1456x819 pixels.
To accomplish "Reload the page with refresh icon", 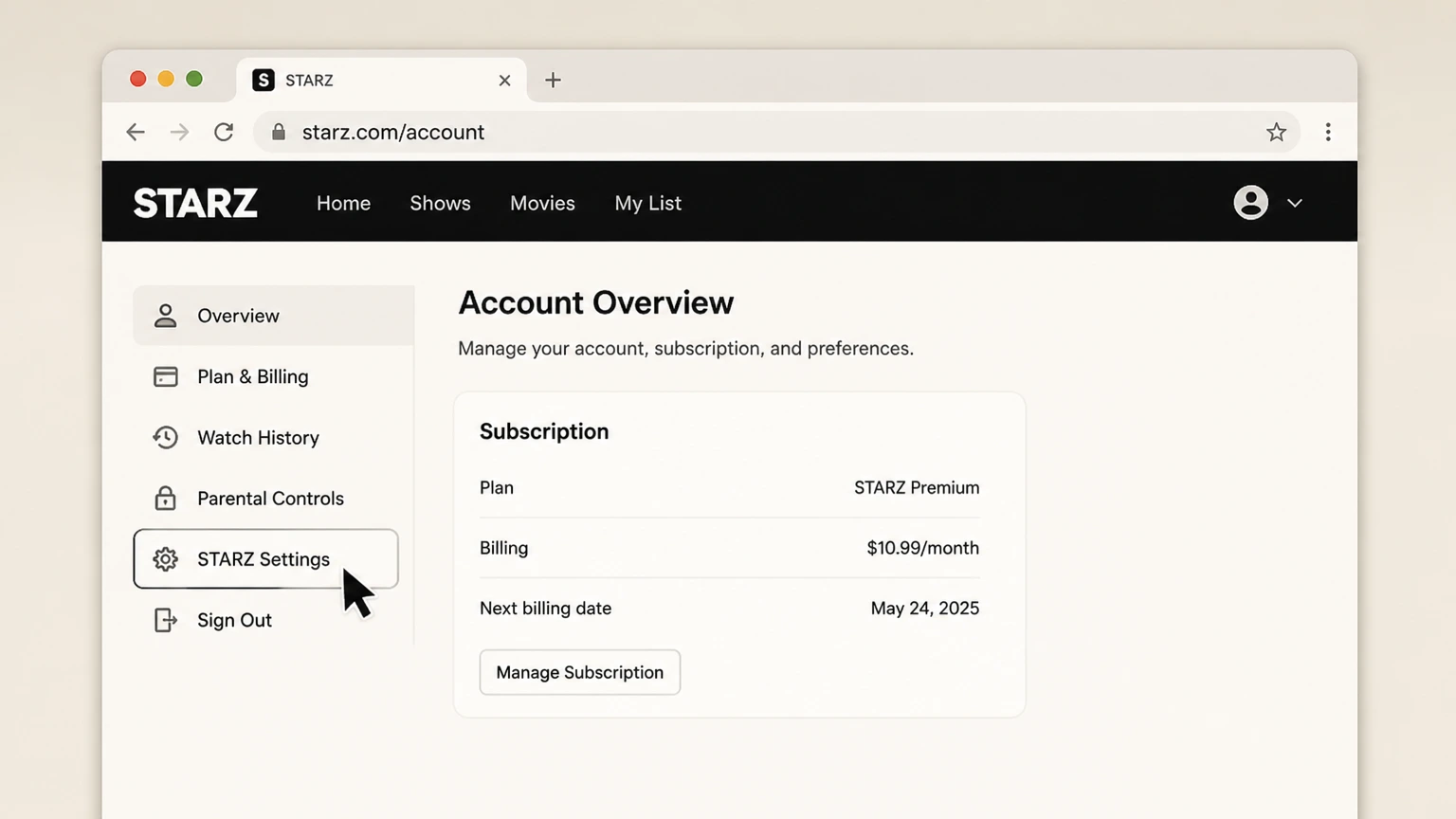I will (224, 132).
